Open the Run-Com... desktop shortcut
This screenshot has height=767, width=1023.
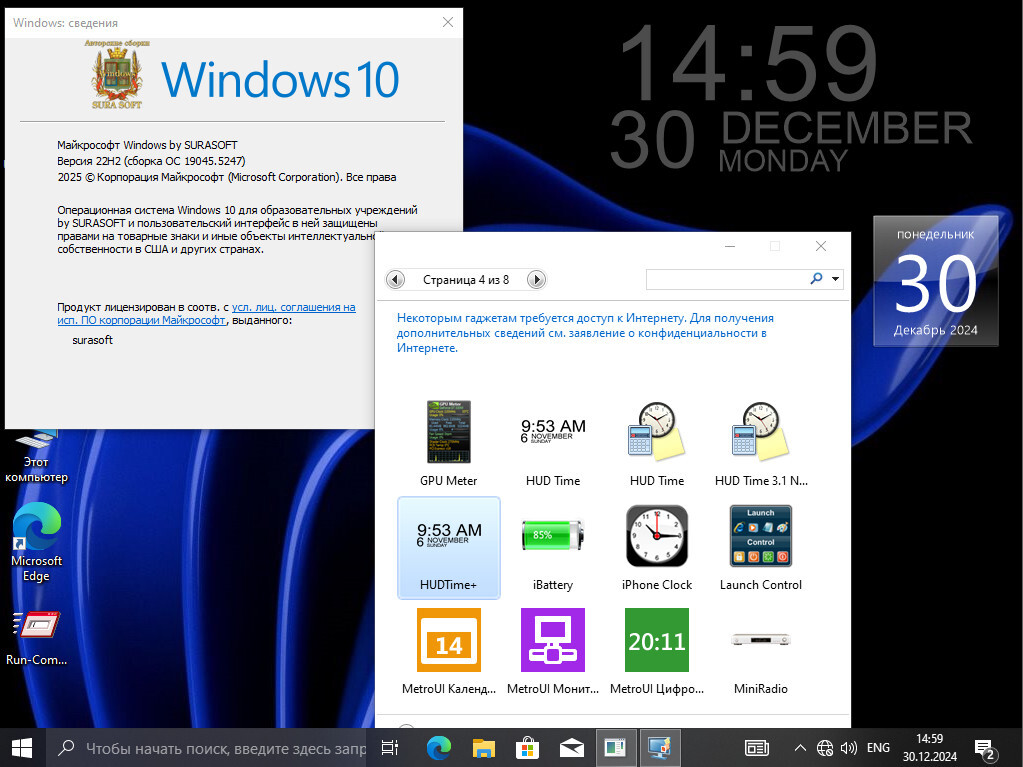(x=36, y=638)
